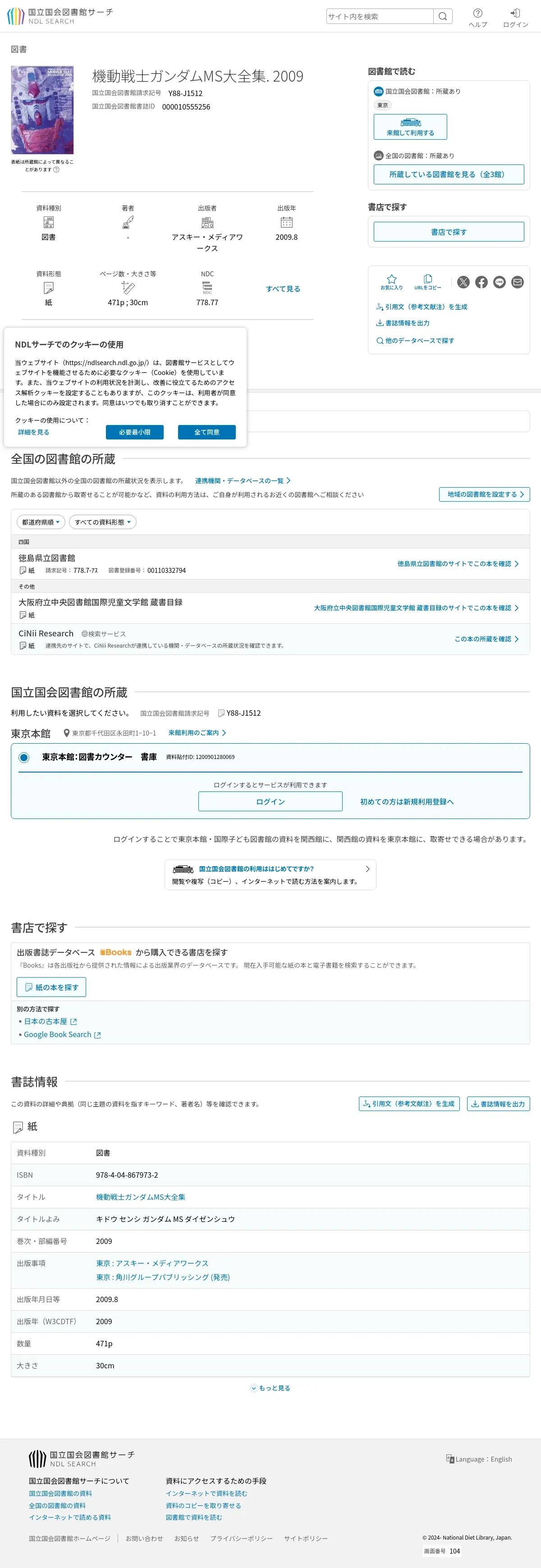Click 所蔵している図書館を見る（全3館）button
This screenshot has width=541, height=1568.
coord(449,174)
